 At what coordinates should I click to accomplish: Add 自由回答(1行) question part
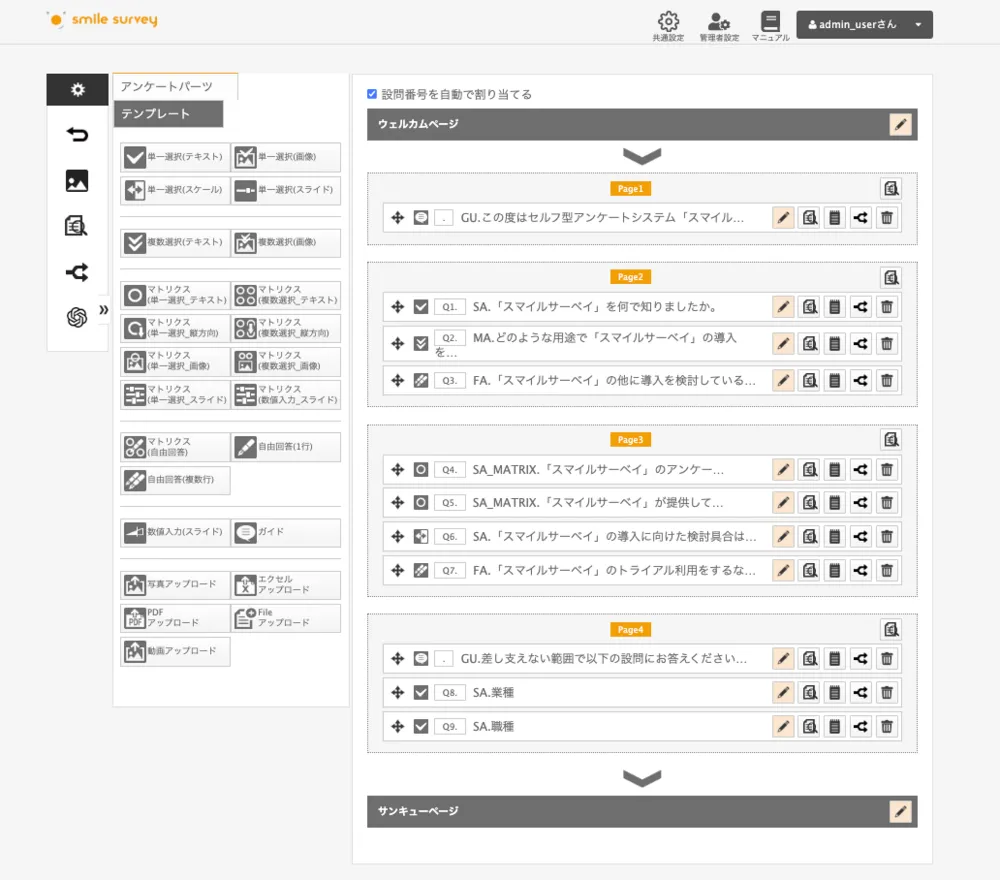285,447
